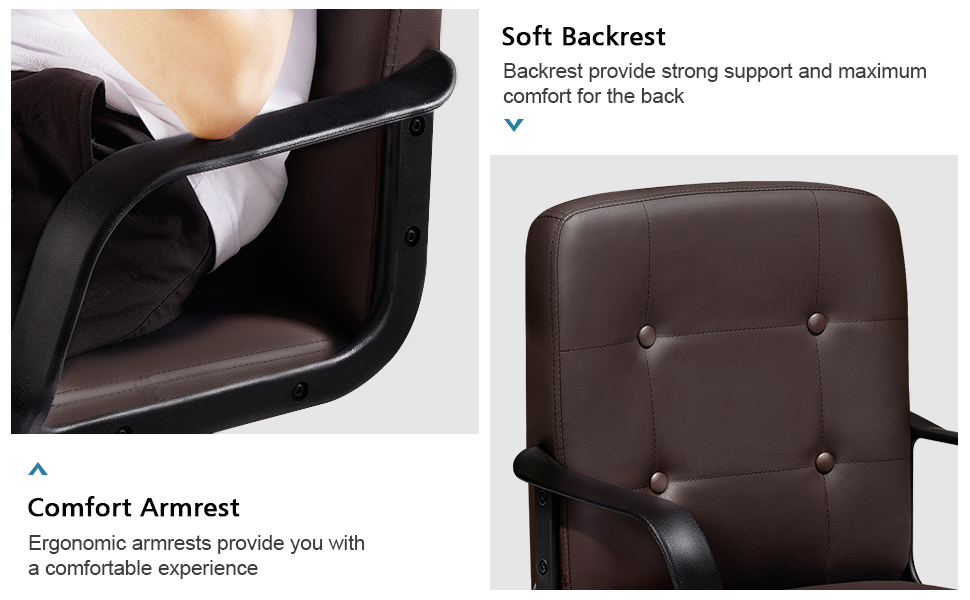Click the top screw on armrest frame
Image resolution: width=970 pixels, height=600 pixels.
[417, 126]
